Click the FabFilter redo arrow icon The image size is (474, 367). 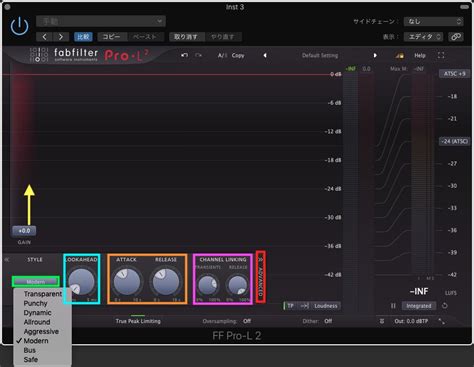[x=199, y=55]
